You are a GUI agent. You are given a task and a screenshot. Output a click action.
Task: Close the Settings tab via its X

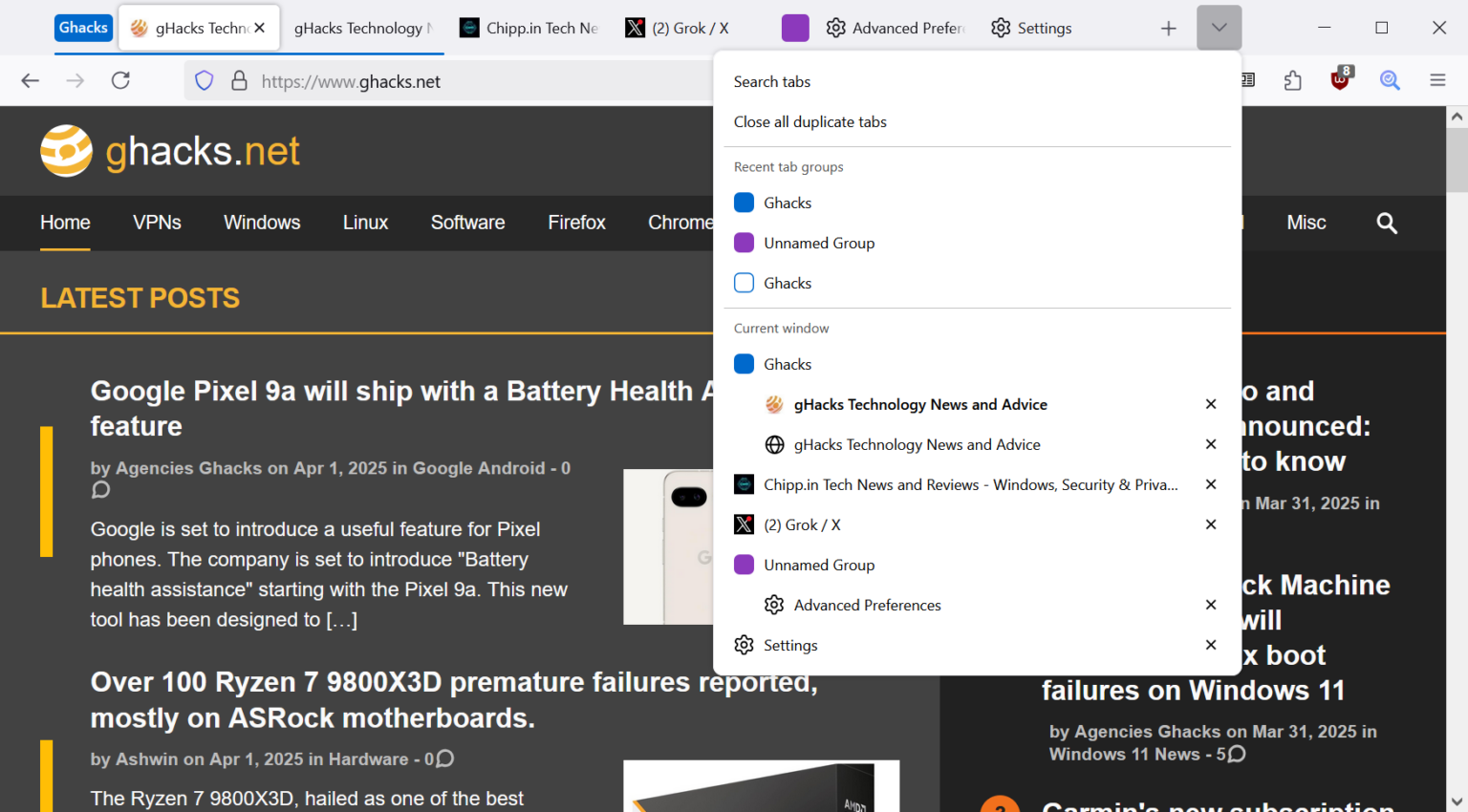1211,645
